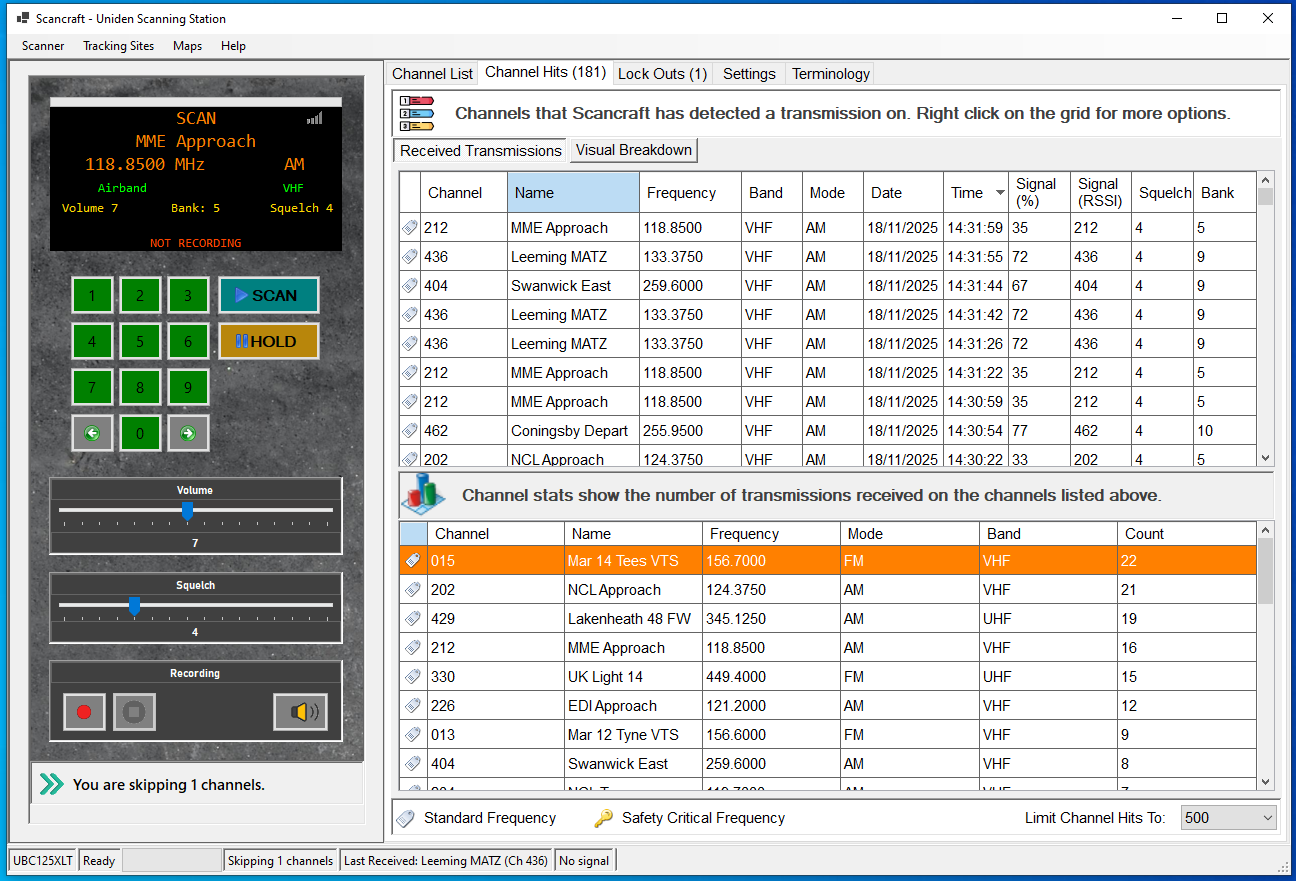Click tag icon beside Mar 14 Tees VTS
Viewport: 1296px width, 881px height.
pyautogui.click(x=413, y=561)
